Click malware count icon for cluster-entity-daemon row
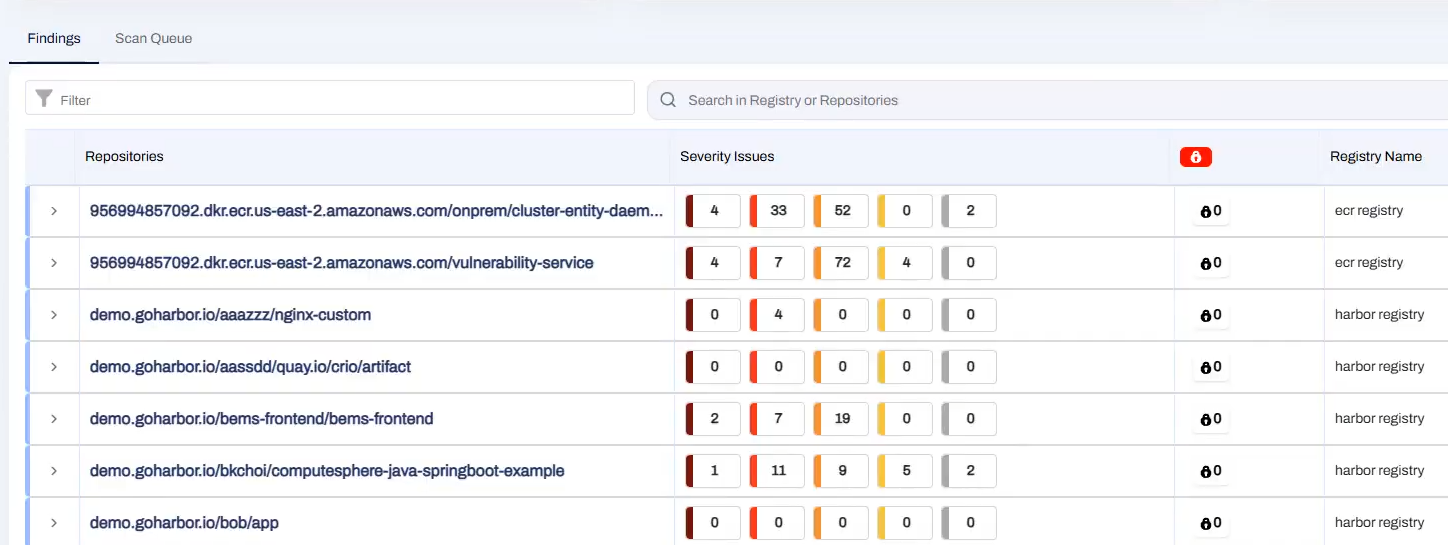 1206,211
